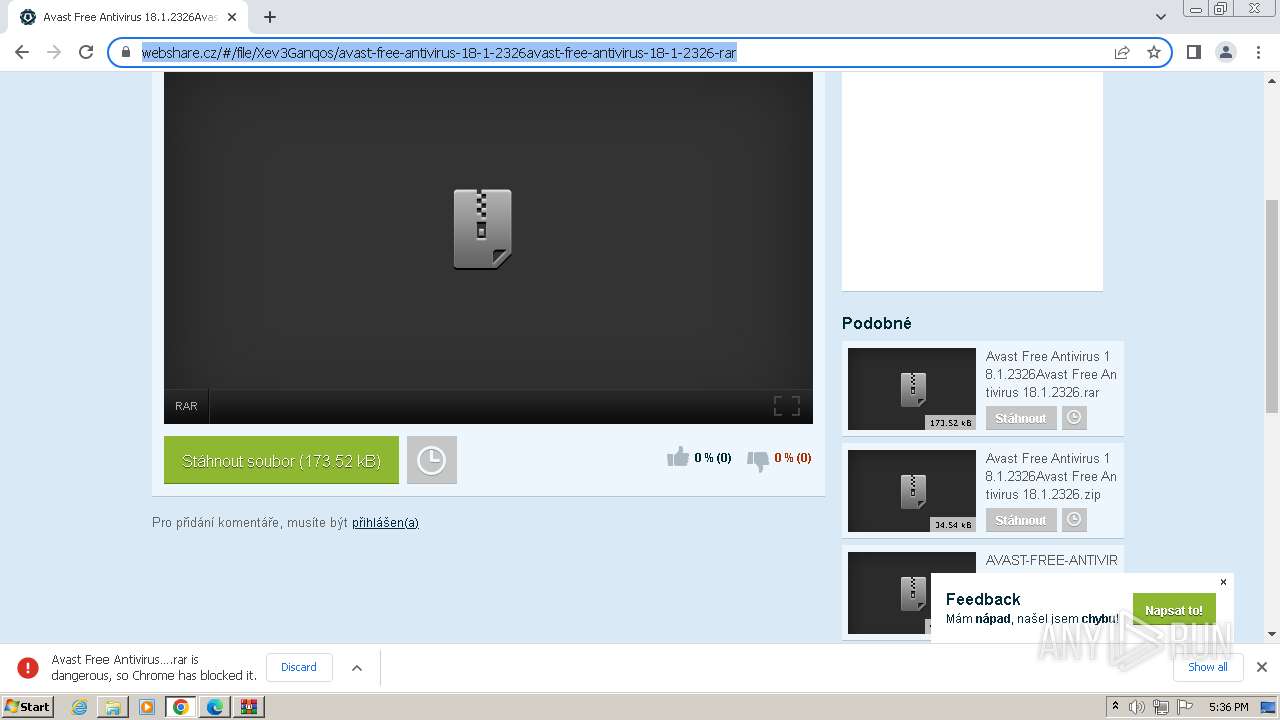This screenshot has width=1280, height=720.
Task: Click Stáhnout for the .rar similar file
Action: point(1021,418)
